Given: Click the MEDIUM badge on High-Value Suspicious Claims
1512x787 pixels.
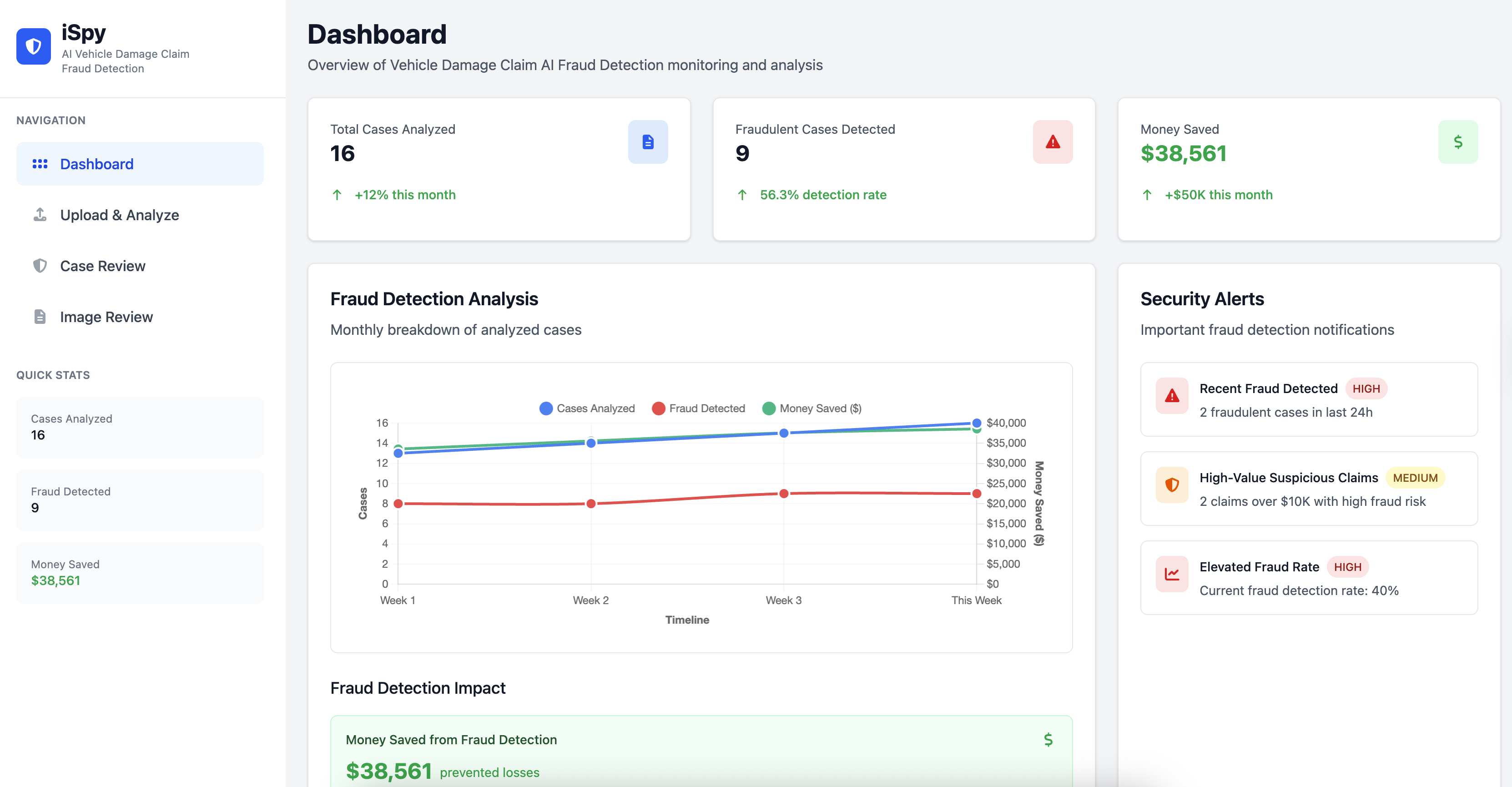Looking at the screenshot, I should [1415, 478].
